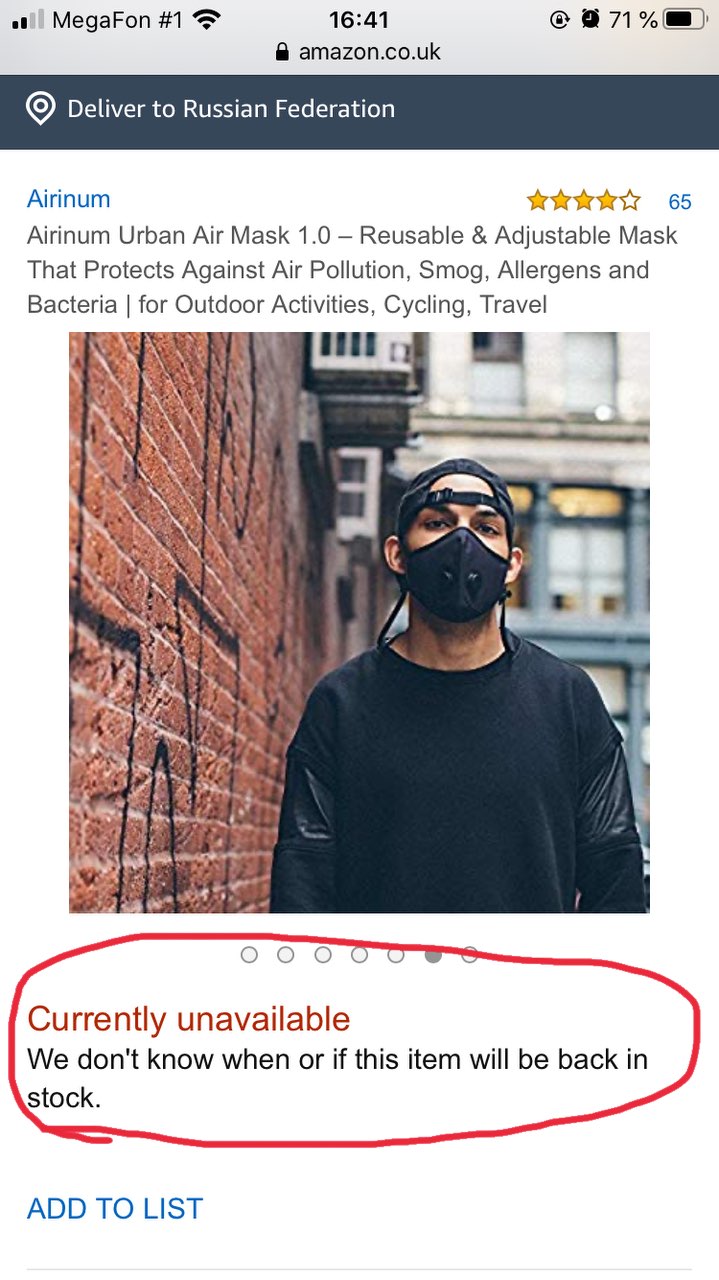Screen dimensions: 719x1280
Task: Tap the padlock icon beside amazon.co.uk
Action: pyautogui.click(x=282, y=52)
